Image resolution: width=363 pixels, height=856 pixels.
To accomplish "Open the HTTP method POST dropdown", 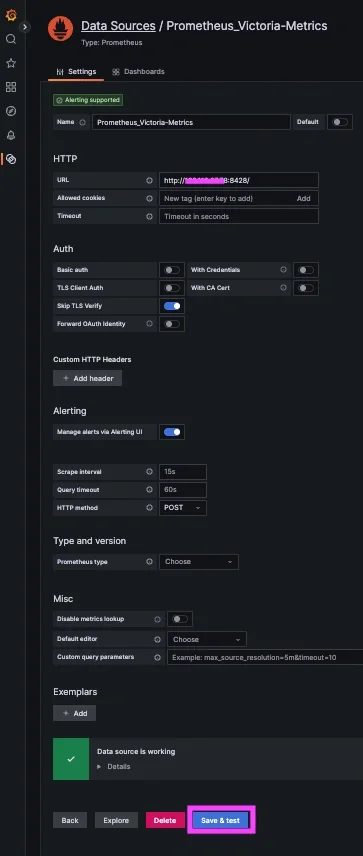I will click(x=183, y=508).
